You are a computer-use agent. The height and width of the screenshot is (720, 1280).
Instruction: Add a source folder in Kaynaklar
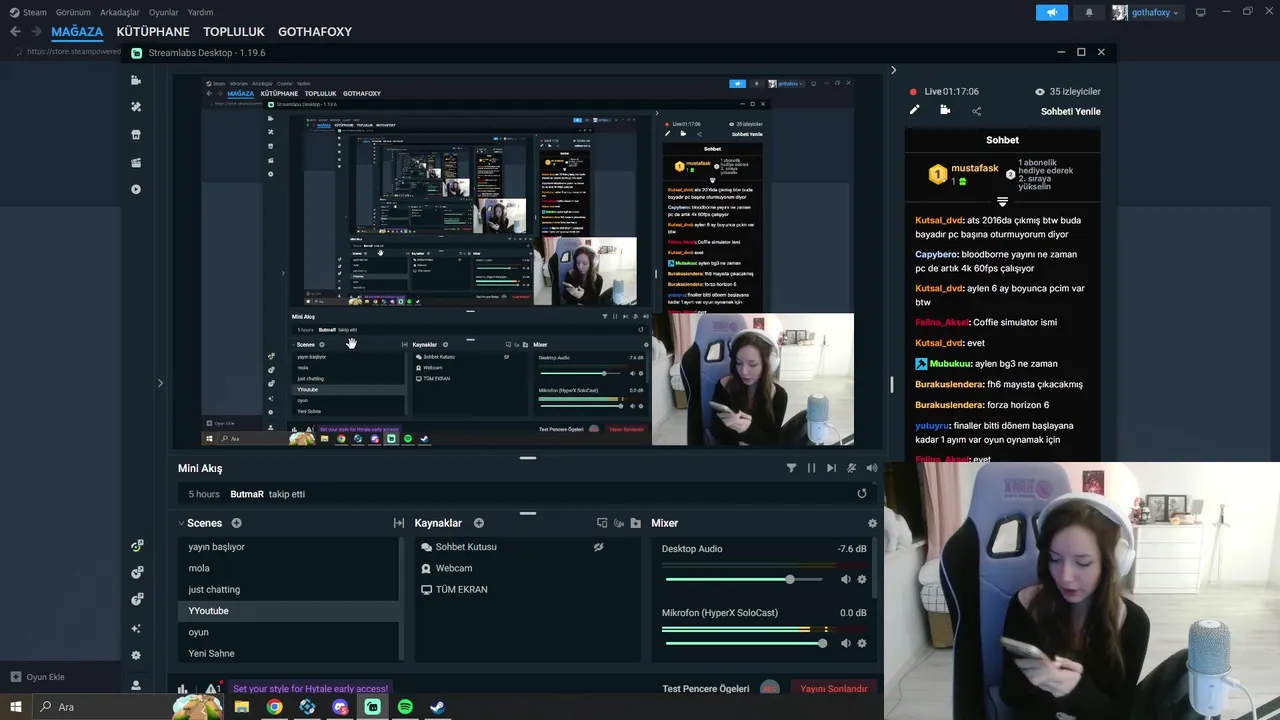tap(635, 523)
